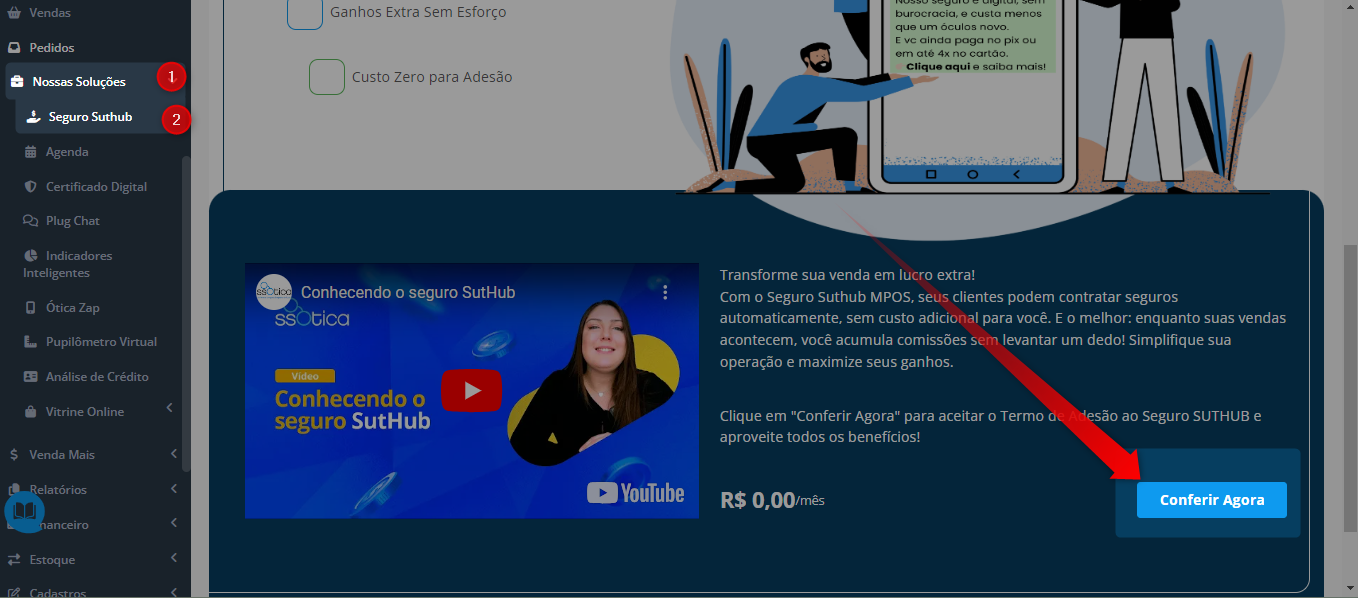Open Pedidos from sidebar icon

click(x=14, y=47)
